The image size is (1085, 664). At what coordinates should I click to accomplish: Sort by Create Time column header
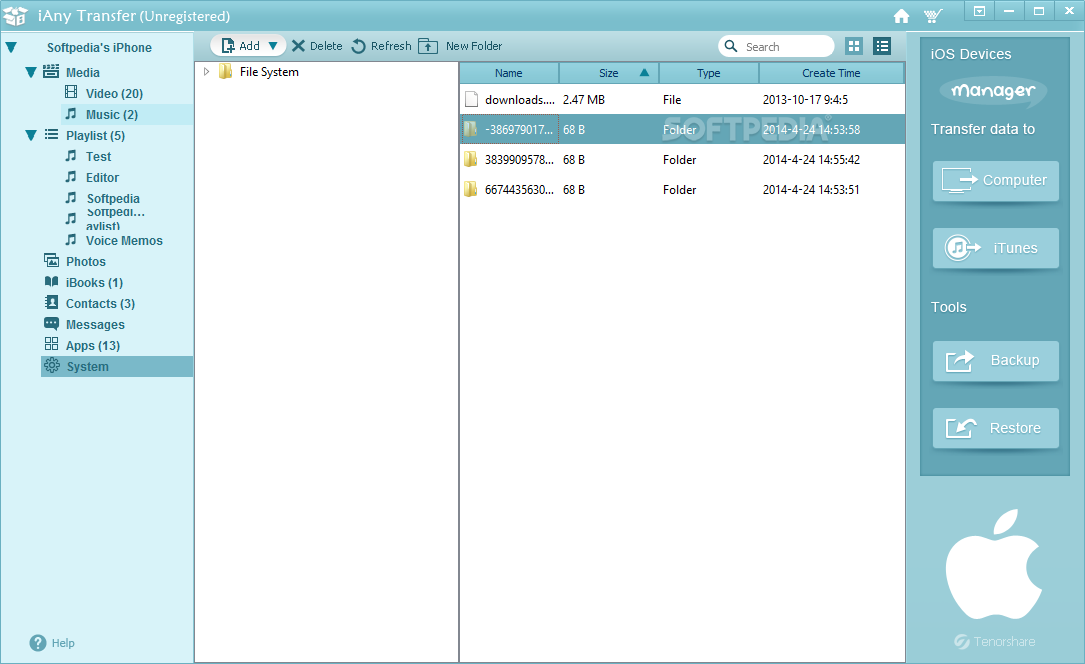(831, 73)
